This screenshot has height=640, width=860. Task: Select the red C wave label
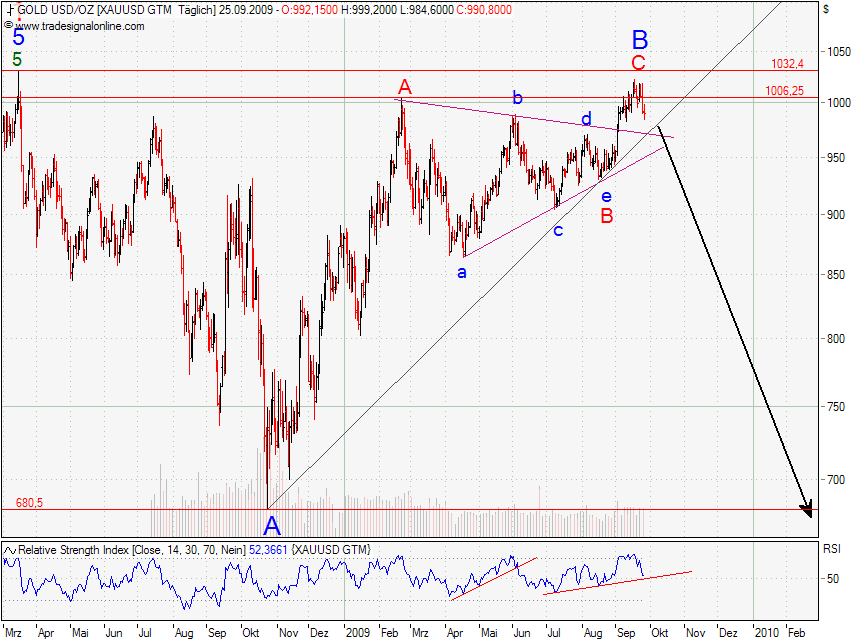[638, 63]
